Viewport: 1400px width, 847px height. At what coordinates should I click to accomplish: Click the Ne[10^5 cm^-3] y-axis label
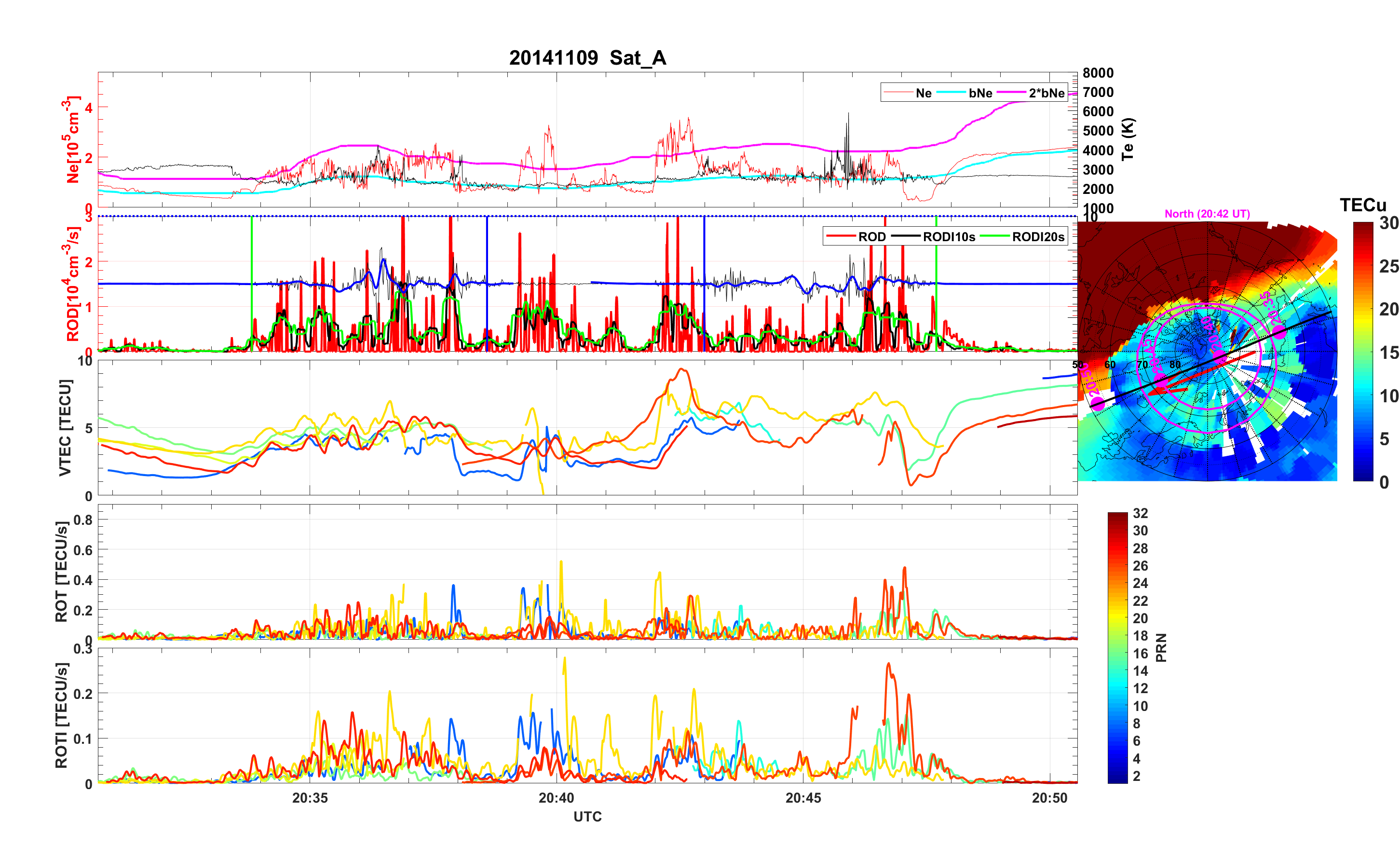click(71, 139)
